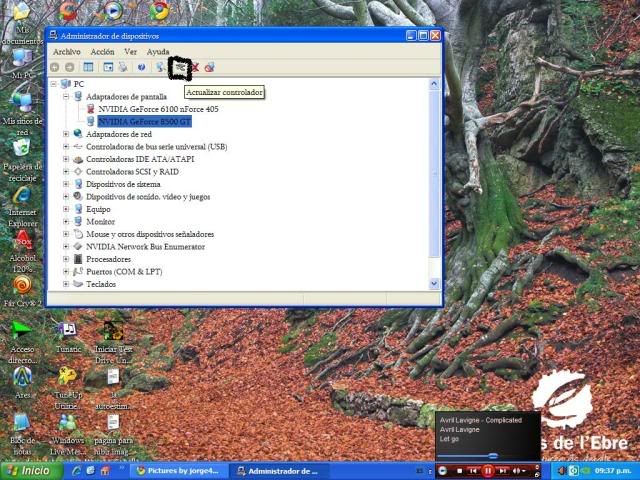
Task: Select NVIDIA GeForce 8500 GT device
Action: click(x=144, y=122)
